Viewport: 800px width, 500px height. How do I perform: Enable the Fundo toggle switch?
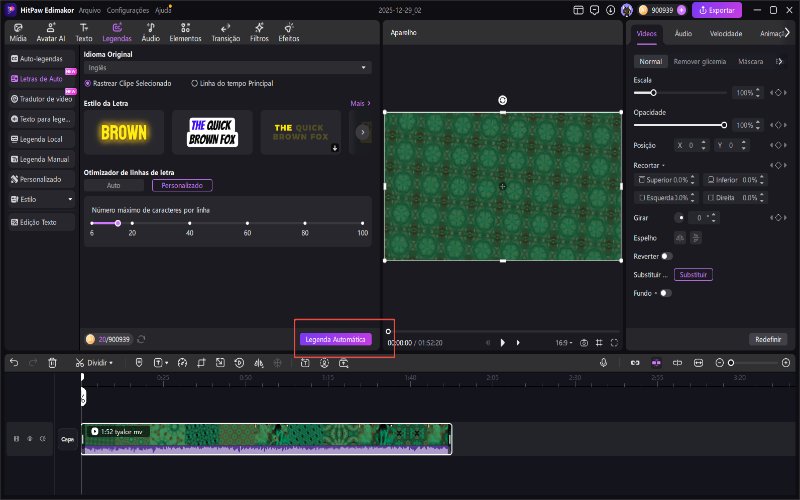point(664,293)
